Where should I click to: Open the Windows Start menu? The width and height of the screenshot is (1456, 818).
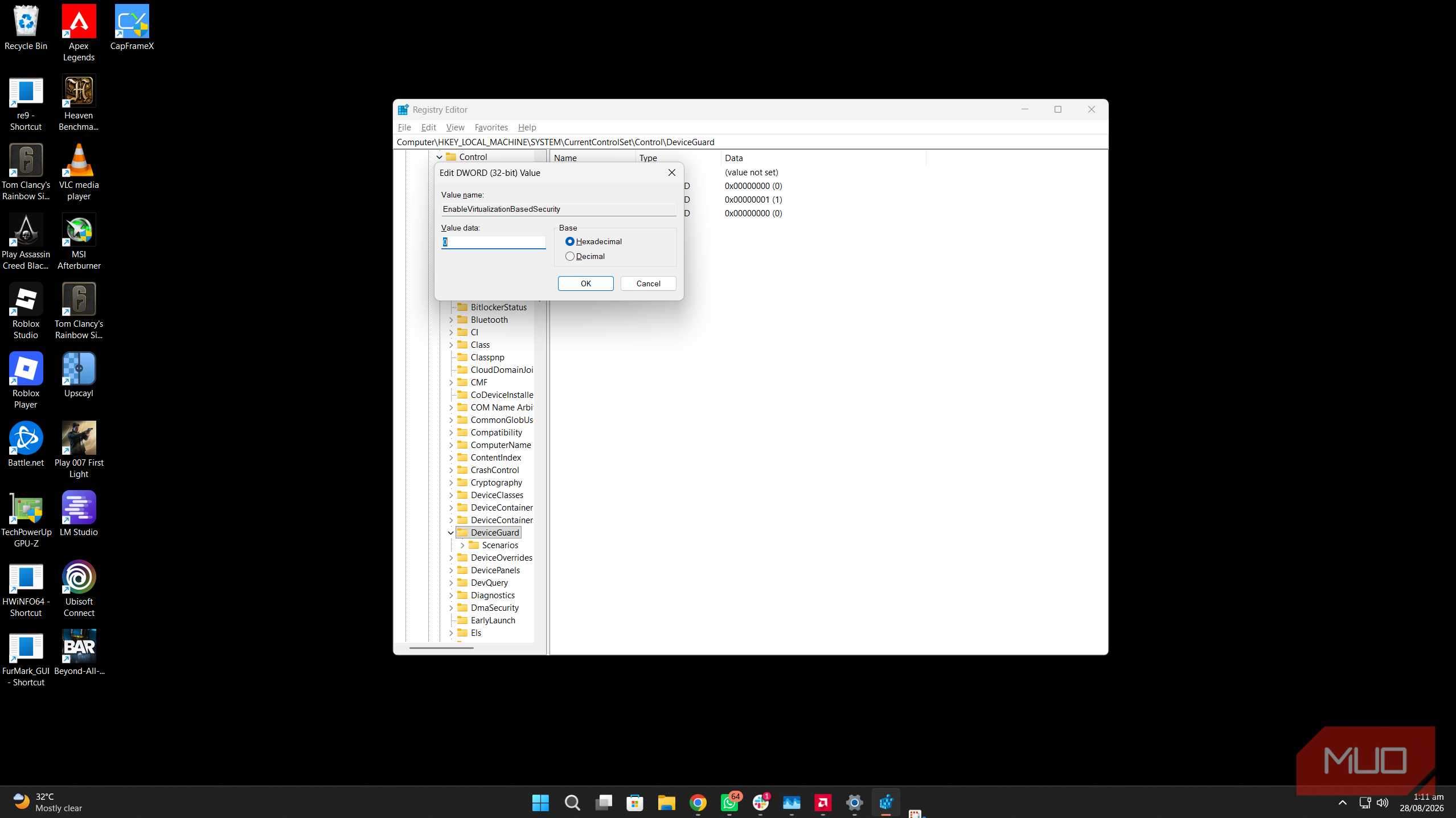coord(540,803)
